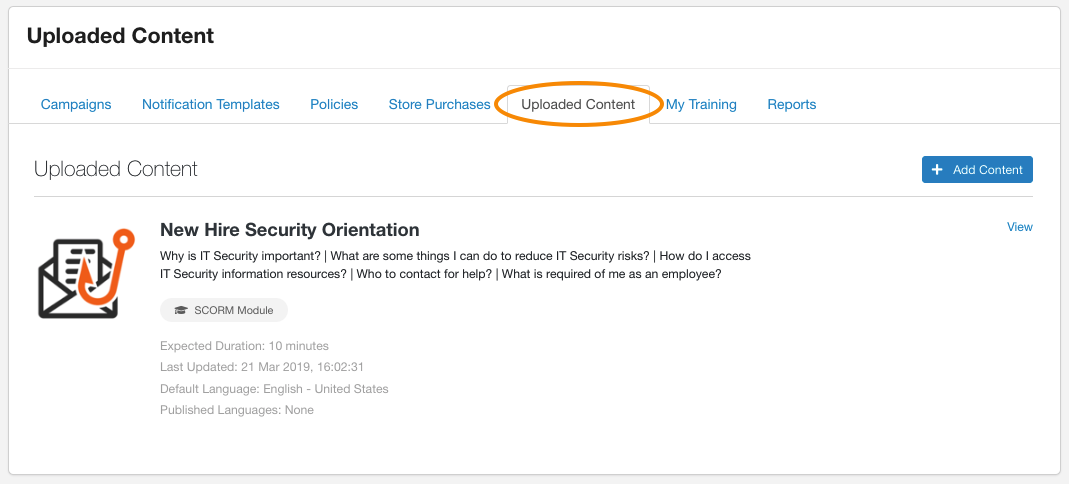Switch to the Notification Templates tab
1069x484 pixels.
click(x=211, y=104)
